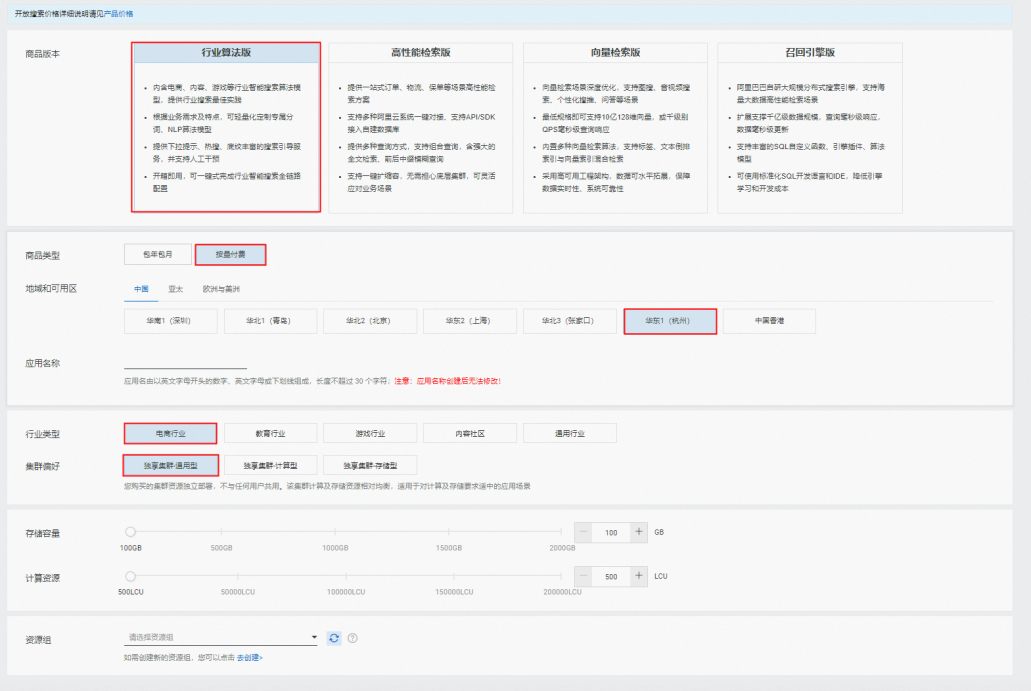The width and height of the screenshot is (1031, 691).
Task: Click the 商品版本 section label
Action: point(43,54)
